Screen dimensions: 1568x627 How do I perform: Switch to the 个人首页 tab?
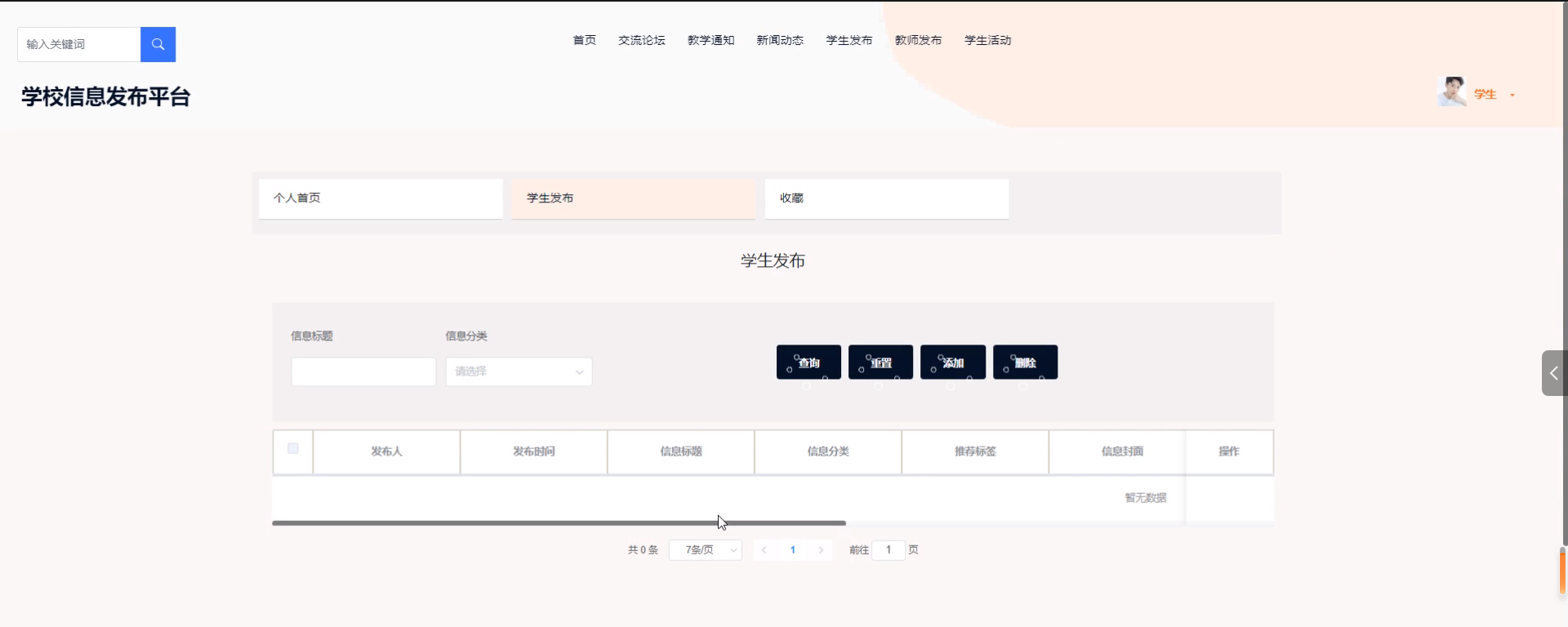(381, 198)
